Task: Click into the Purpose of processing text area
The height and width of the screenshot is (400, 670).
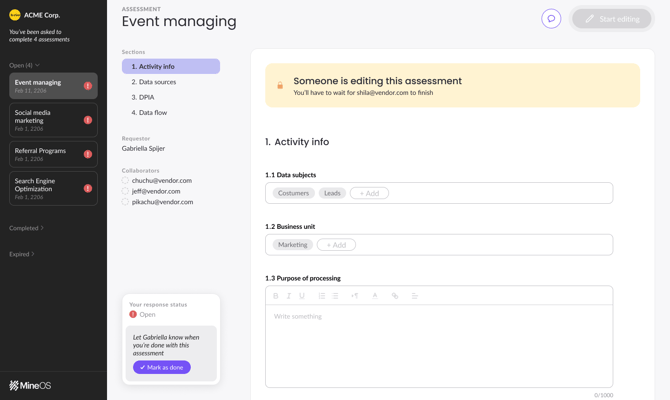Action: pos(438,345)
